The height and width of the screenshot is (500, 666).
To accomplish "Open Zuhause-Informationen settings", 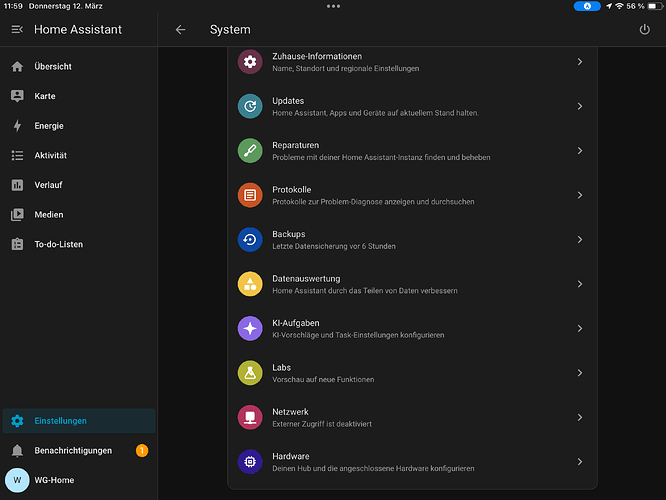I will (x=412, y=62).
